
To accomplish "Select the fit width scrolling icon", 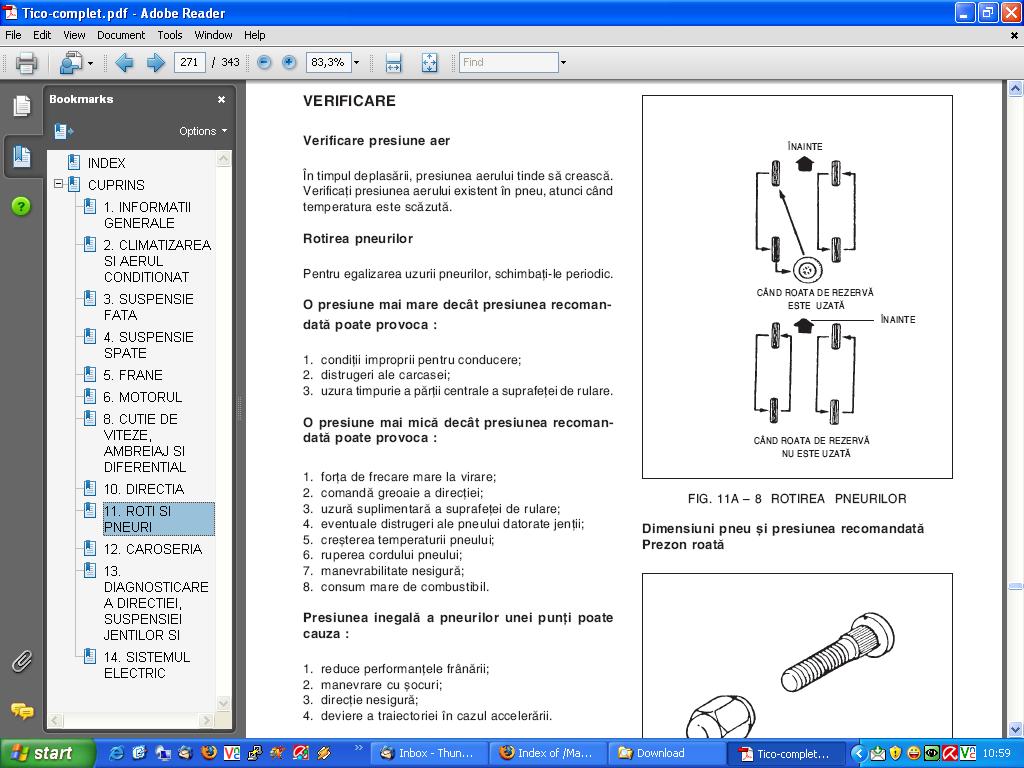I will click(393, 63).
